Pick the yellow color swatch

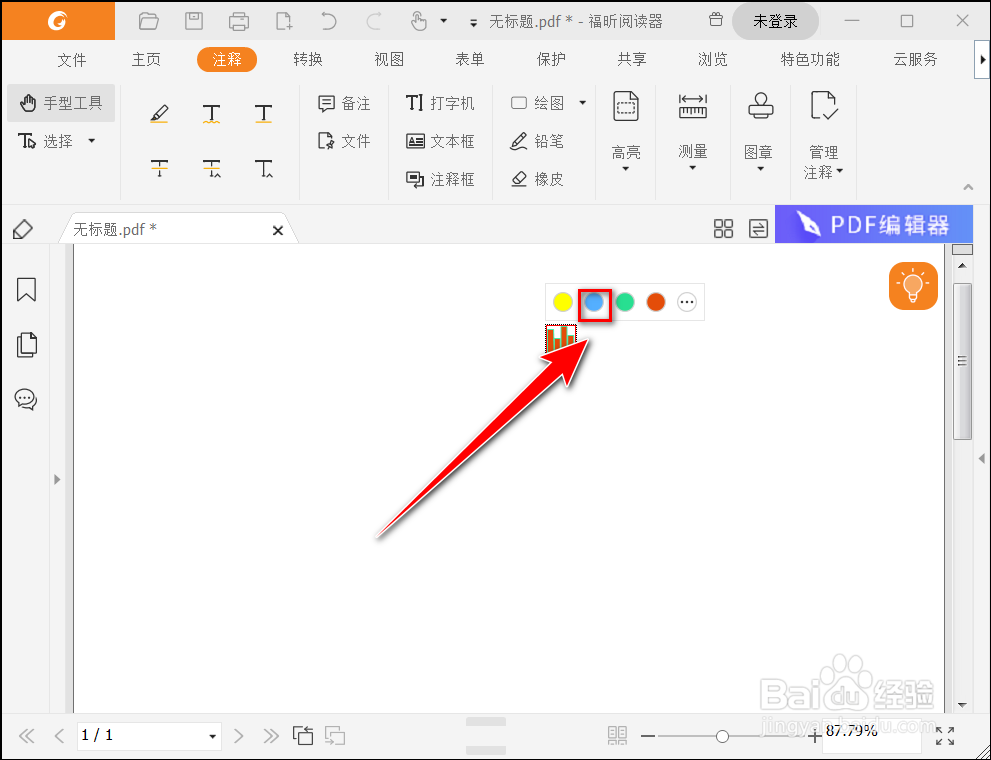562,302
